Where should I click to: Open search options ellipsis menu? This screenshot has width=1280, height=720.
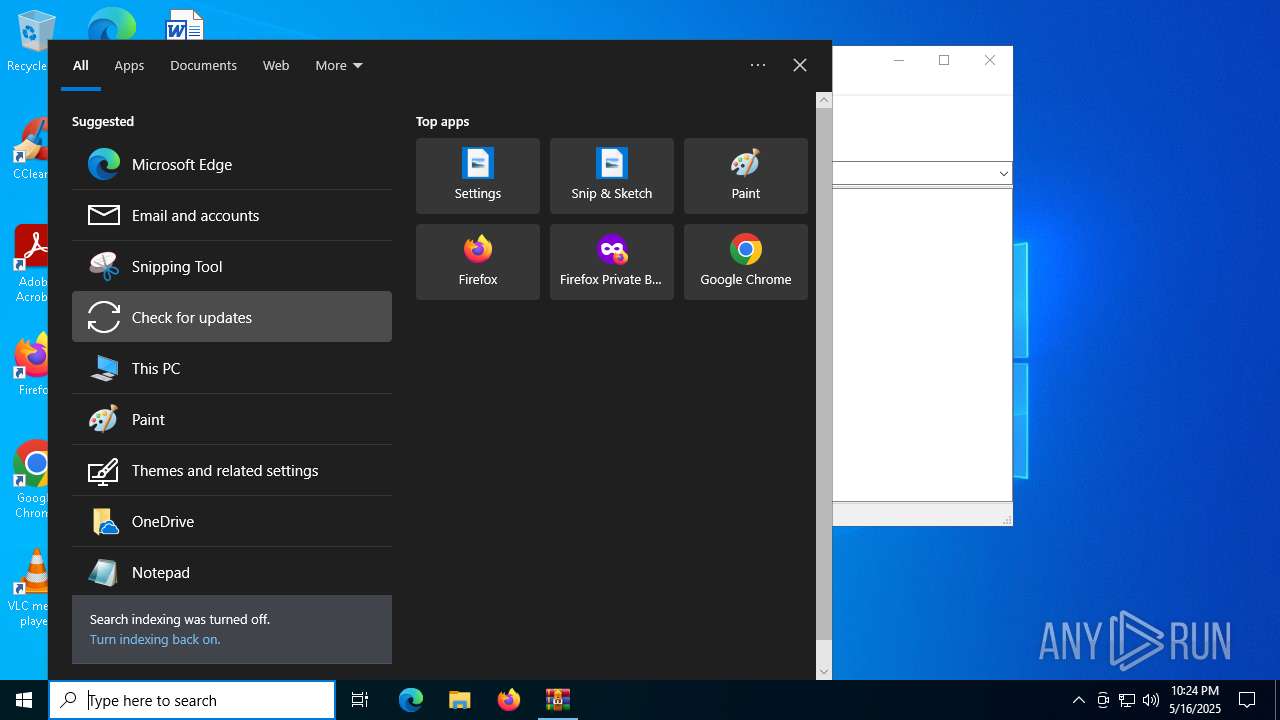[x=758, y=65]
